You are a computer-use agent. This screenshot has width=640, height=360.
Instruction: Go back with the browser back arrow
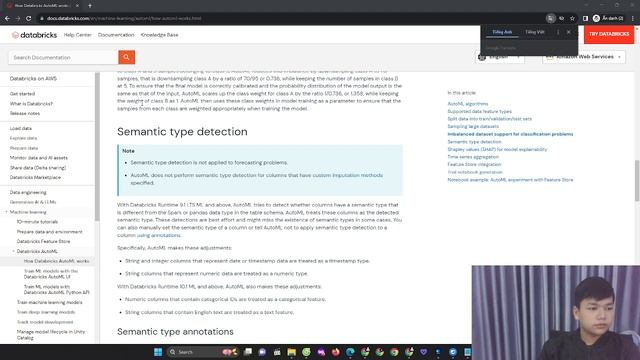coord(7,18)
